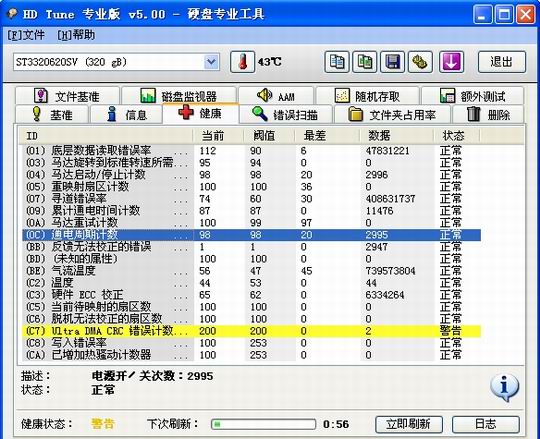Click the 立即刷新 refresh button
The width and height of the screenshot is (540, 439).
point(408,424)
